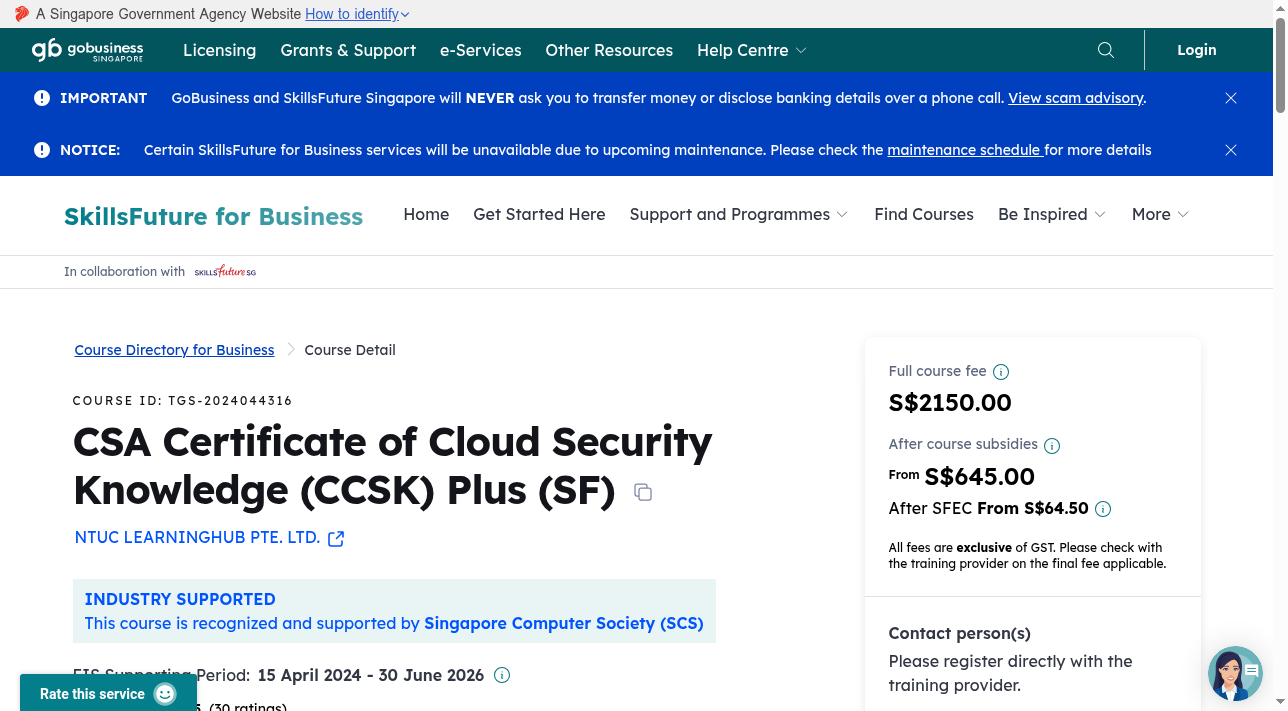Dismiss the IMPORTANT scam advisory banner
The width and height of the screenshot is (1288, 711).
pyautogui.click(x=1231, y=98)
